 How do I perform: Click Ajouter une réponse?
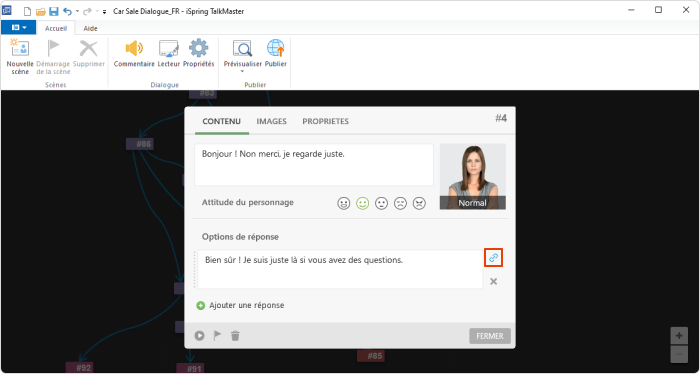coord(240,305)
